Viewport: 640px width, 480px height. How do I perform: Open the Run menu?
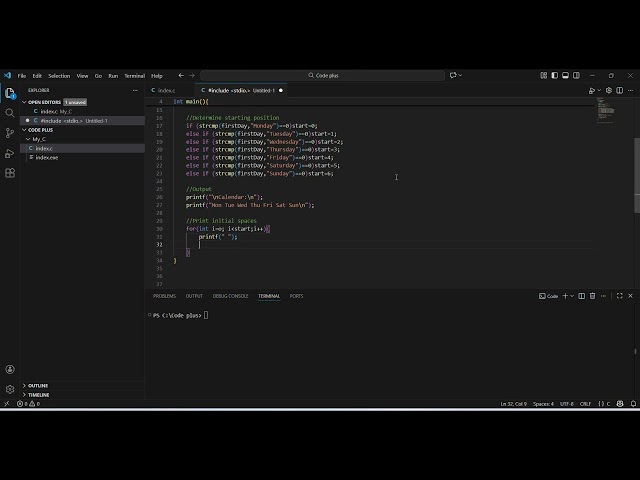click(113, 76)
